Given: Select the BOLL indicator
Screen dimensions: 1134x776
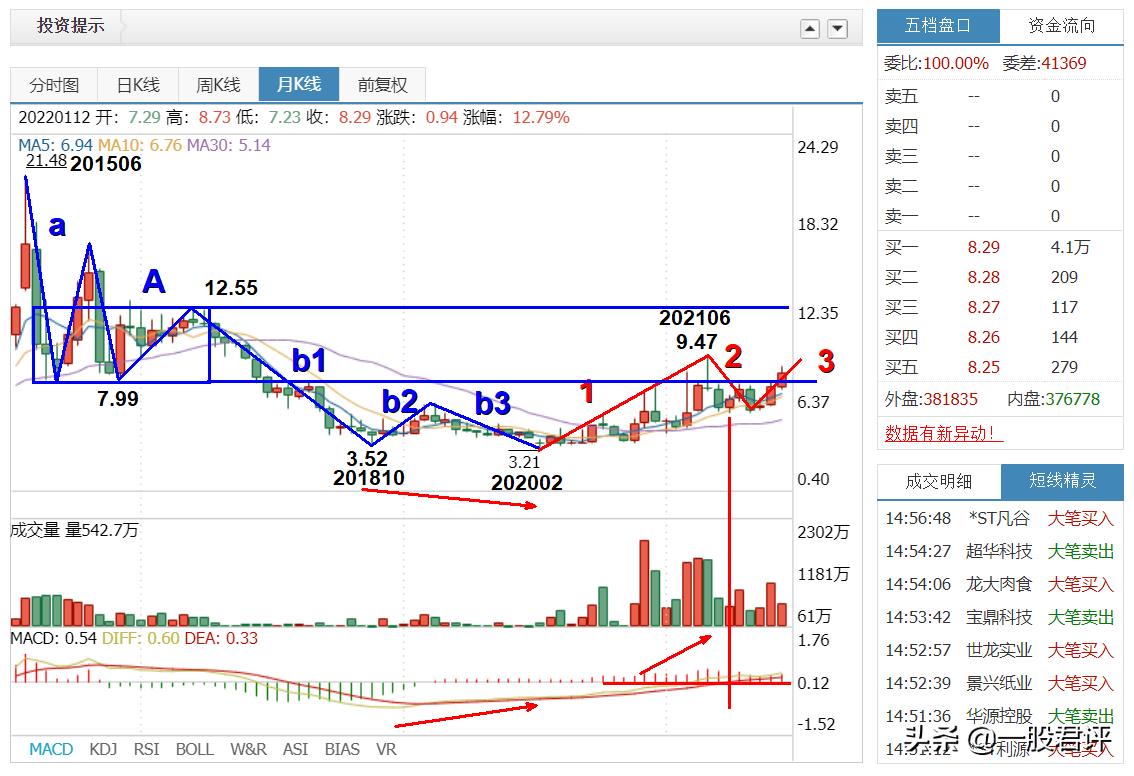Looking at the screenshot, I should click(195, 749).
